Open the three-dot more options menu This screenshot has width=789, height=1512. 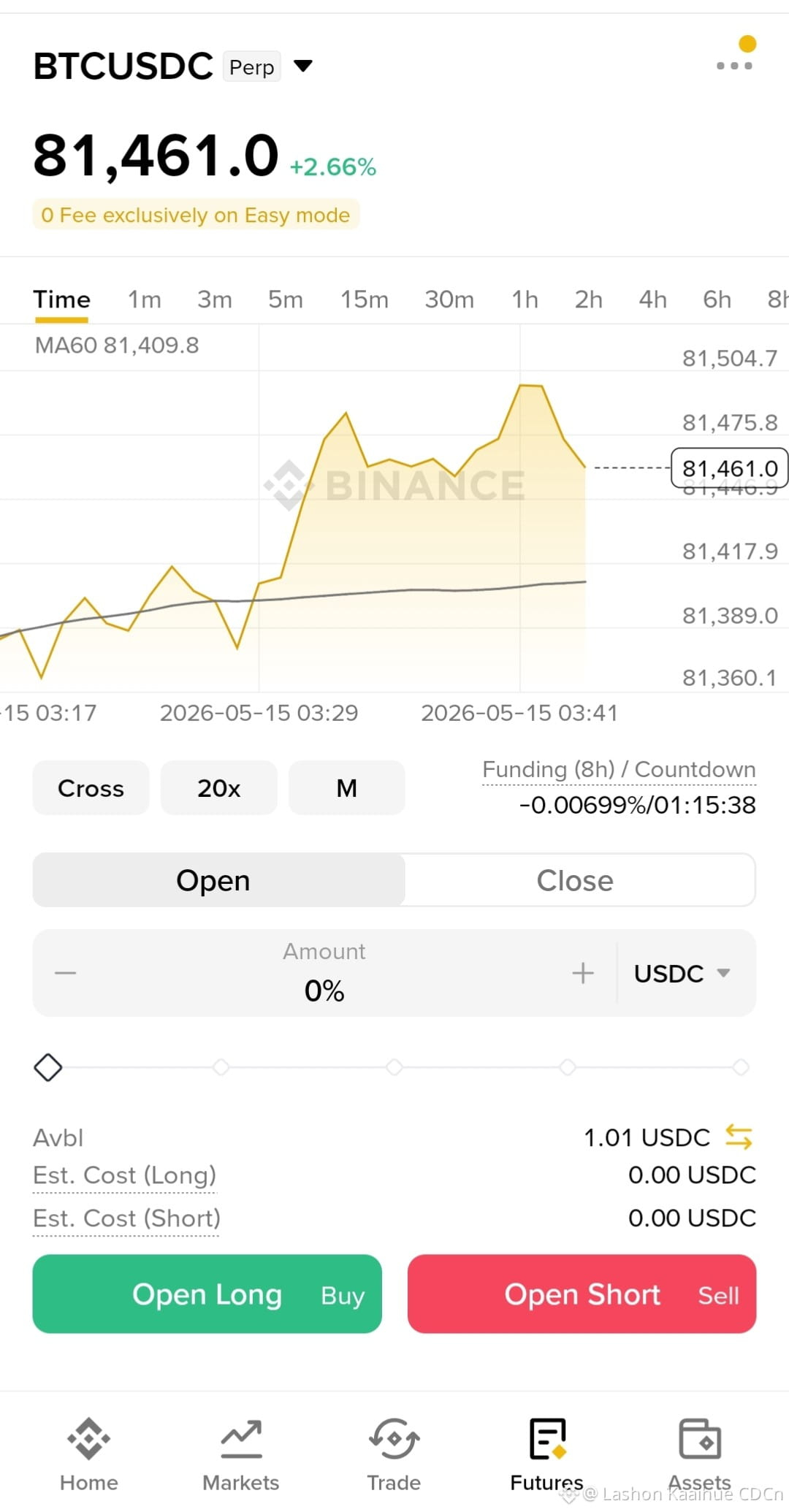pos(734,65)
